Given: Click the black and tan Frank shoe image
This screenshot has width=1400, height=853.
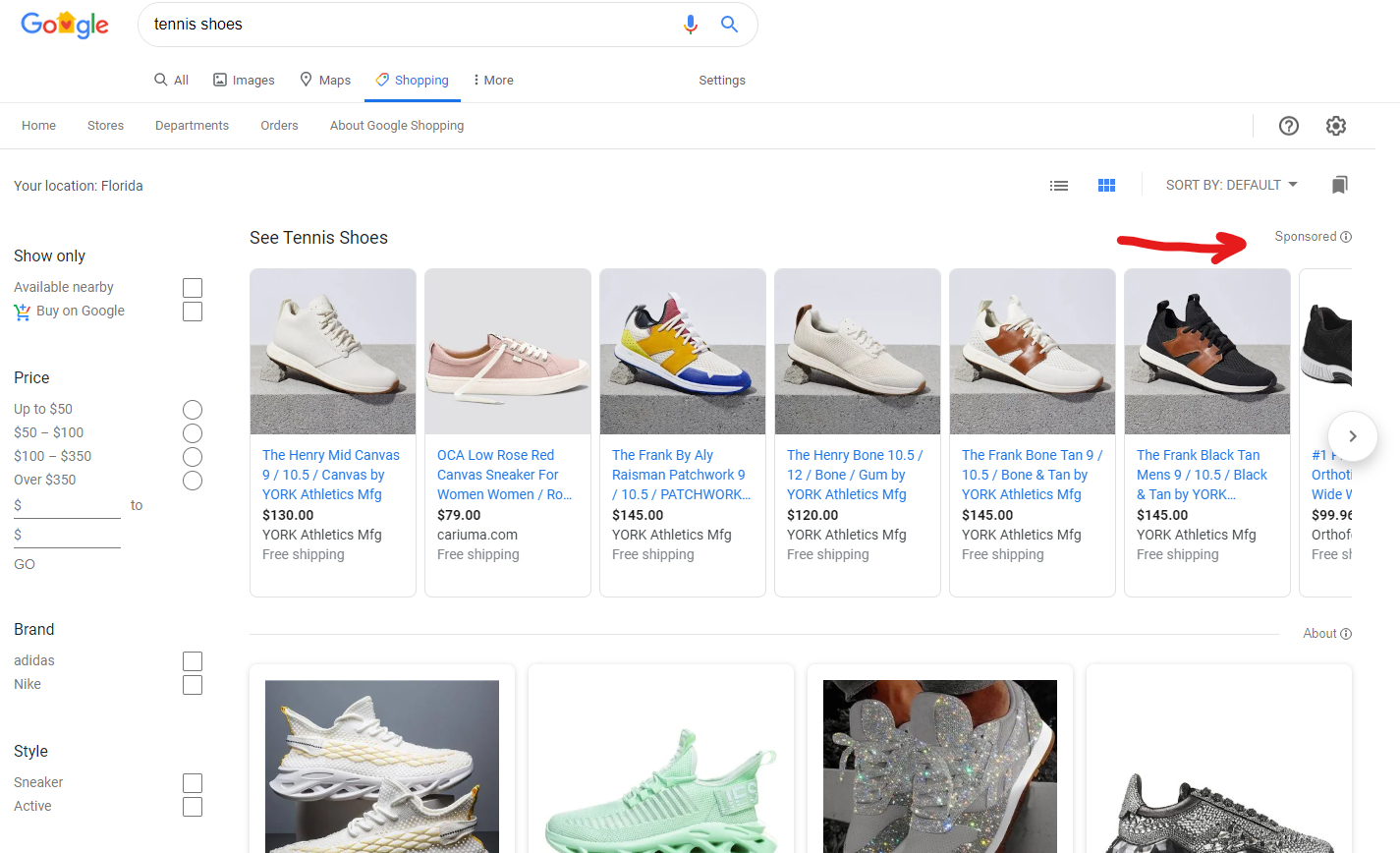Looking at the screenshot, I should point(1207,352).
